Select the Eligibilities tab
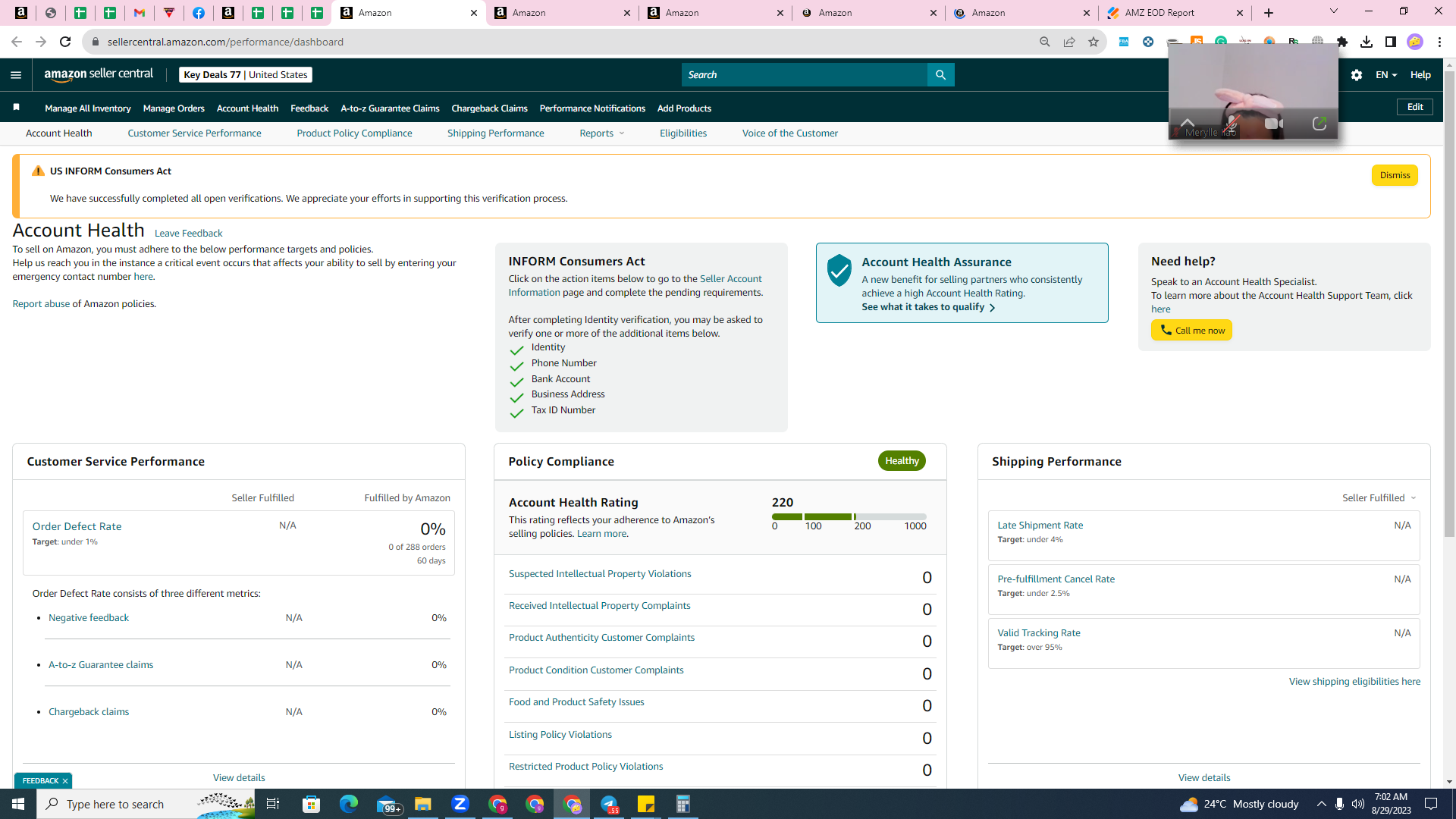This screenshot has width=1456, height=819. (683, 133)
